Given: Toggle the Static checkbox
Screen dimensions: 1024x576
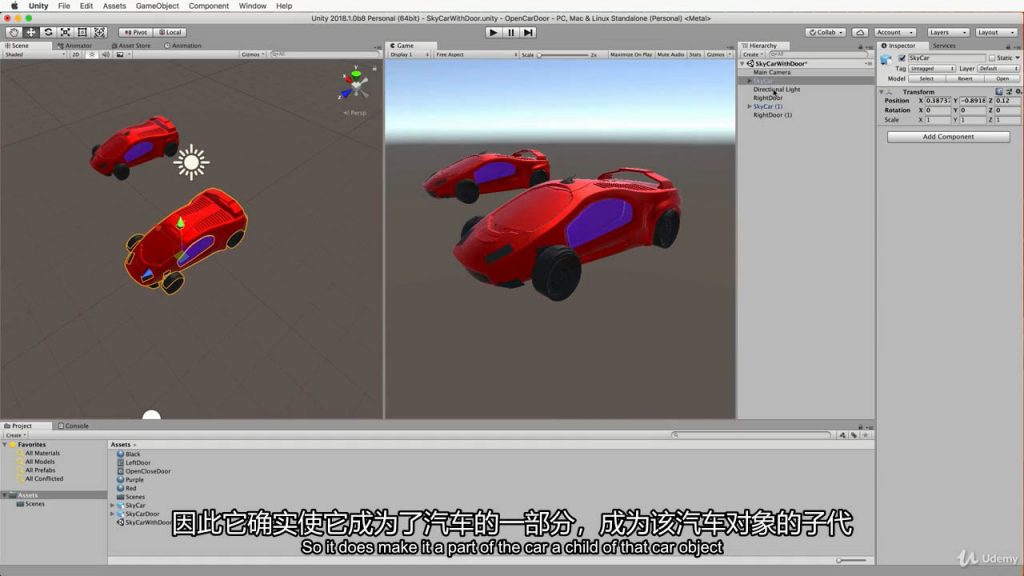Looking at the screenshot, I should [992, 58].
